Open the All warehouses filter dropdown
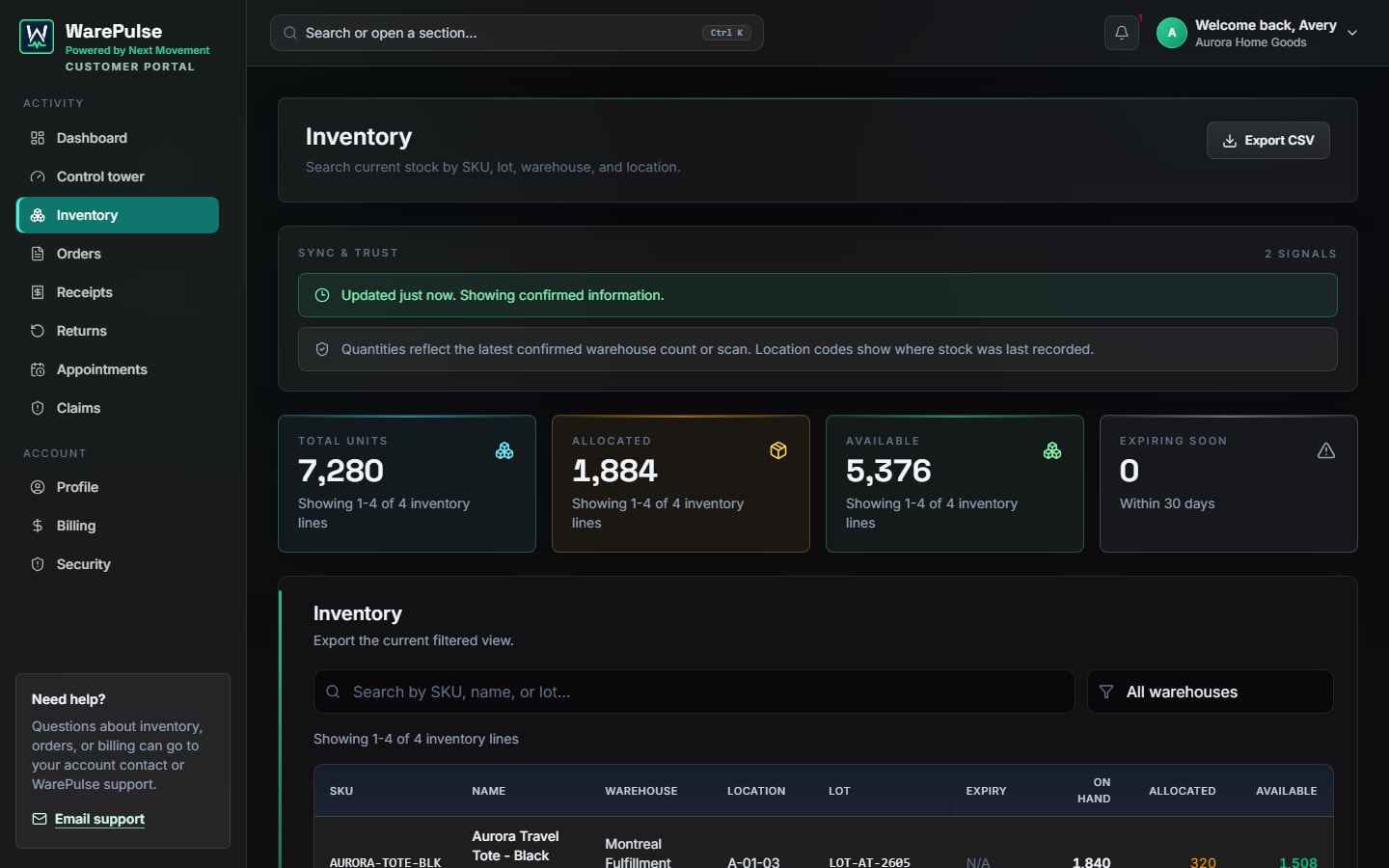Screen dimensions: 1389x868 (x=1211, y=692)
